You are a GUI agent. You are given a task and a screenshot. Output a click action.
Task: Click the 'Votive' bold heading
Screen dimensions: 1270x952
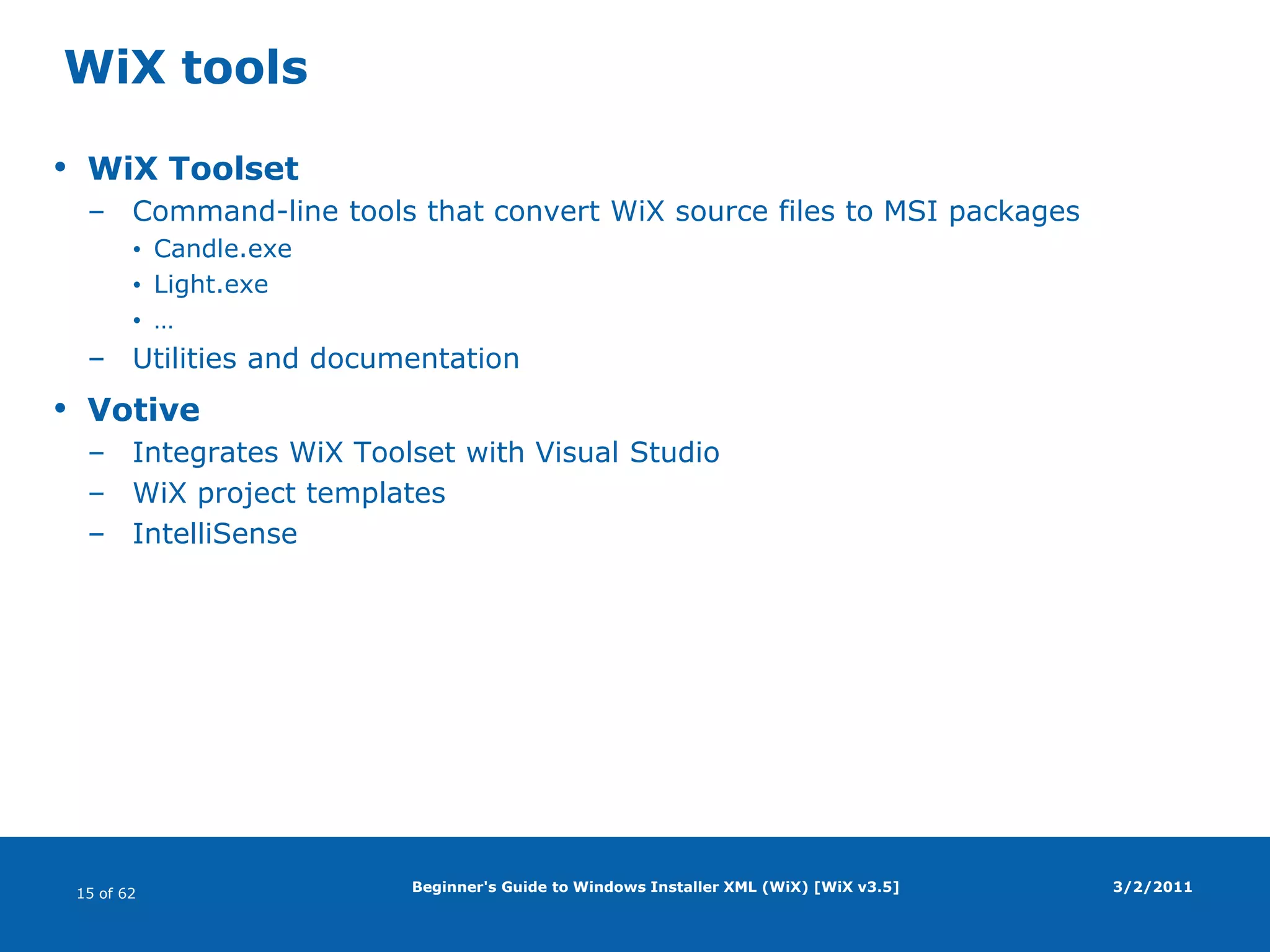pos(144,410)
